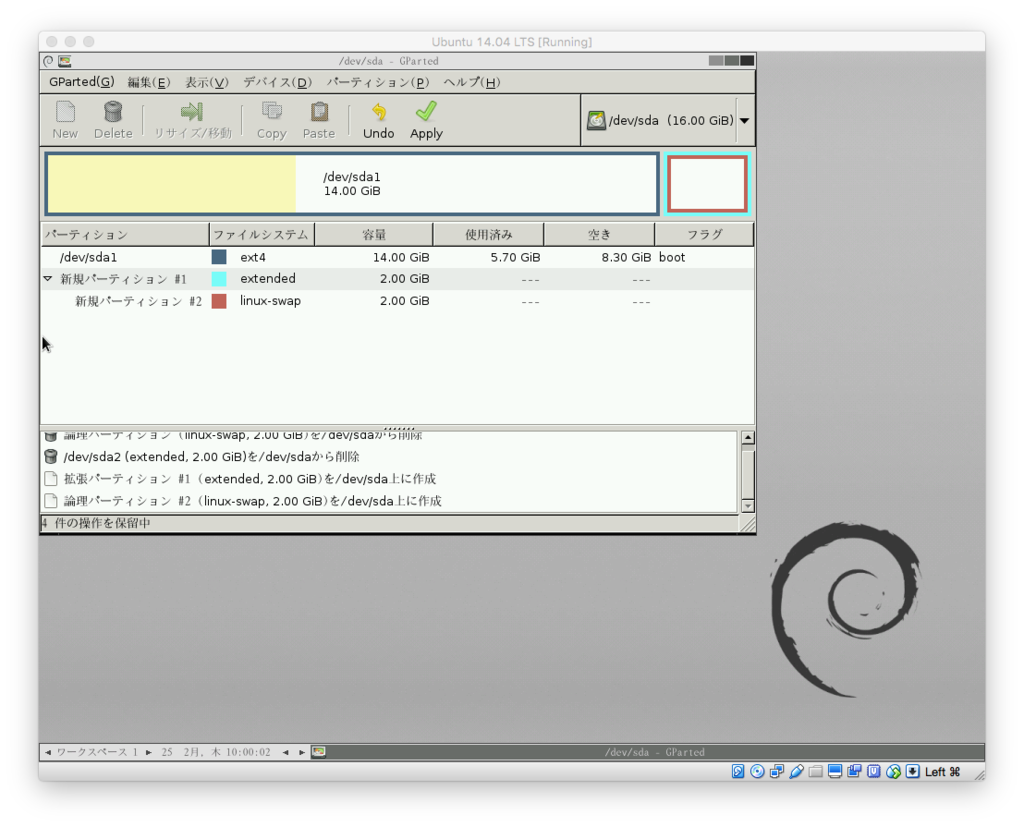The image size is (1024, 827).
Task: Select pending operation deleting /dev/sda2 extended
Action: [390, 457]
